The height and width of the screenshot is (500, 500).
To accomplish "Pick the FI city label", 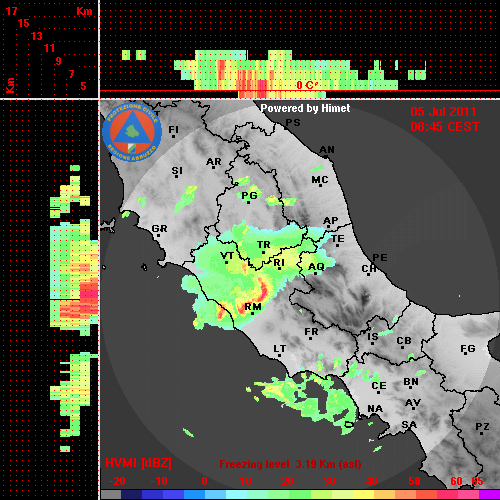I will [173, 129].
